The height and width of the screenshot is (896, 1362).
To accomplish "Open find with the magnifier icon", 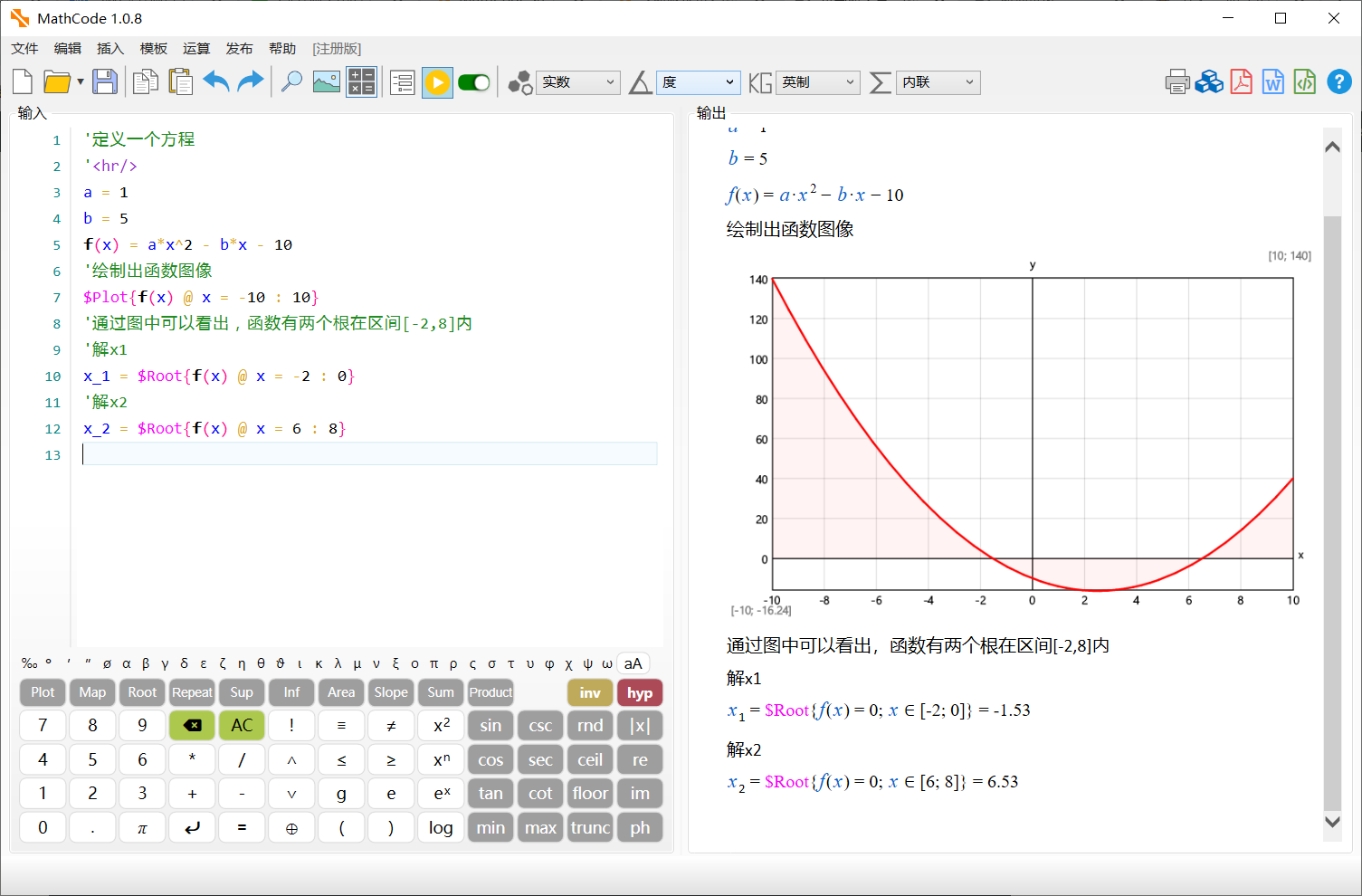I will [x=291, y=82].
